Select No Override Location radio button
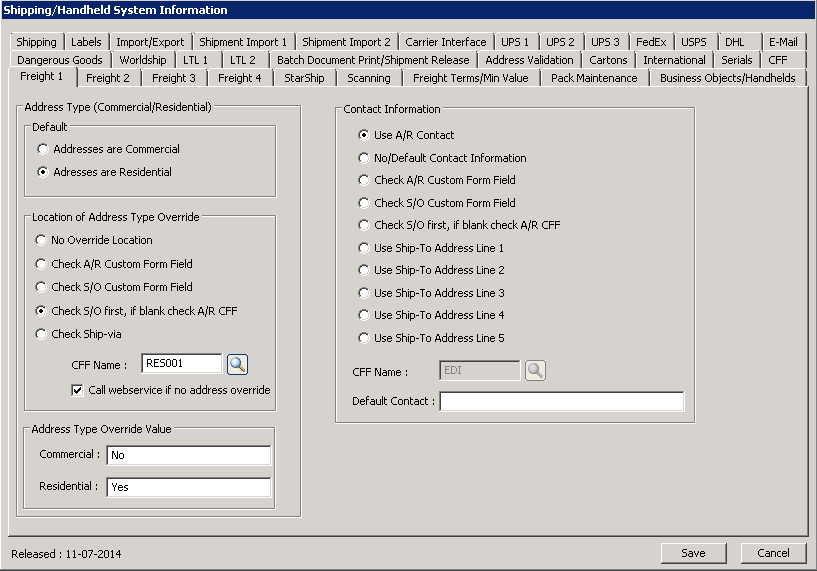Viewport: 817px width, 571px height. [41, 240]
